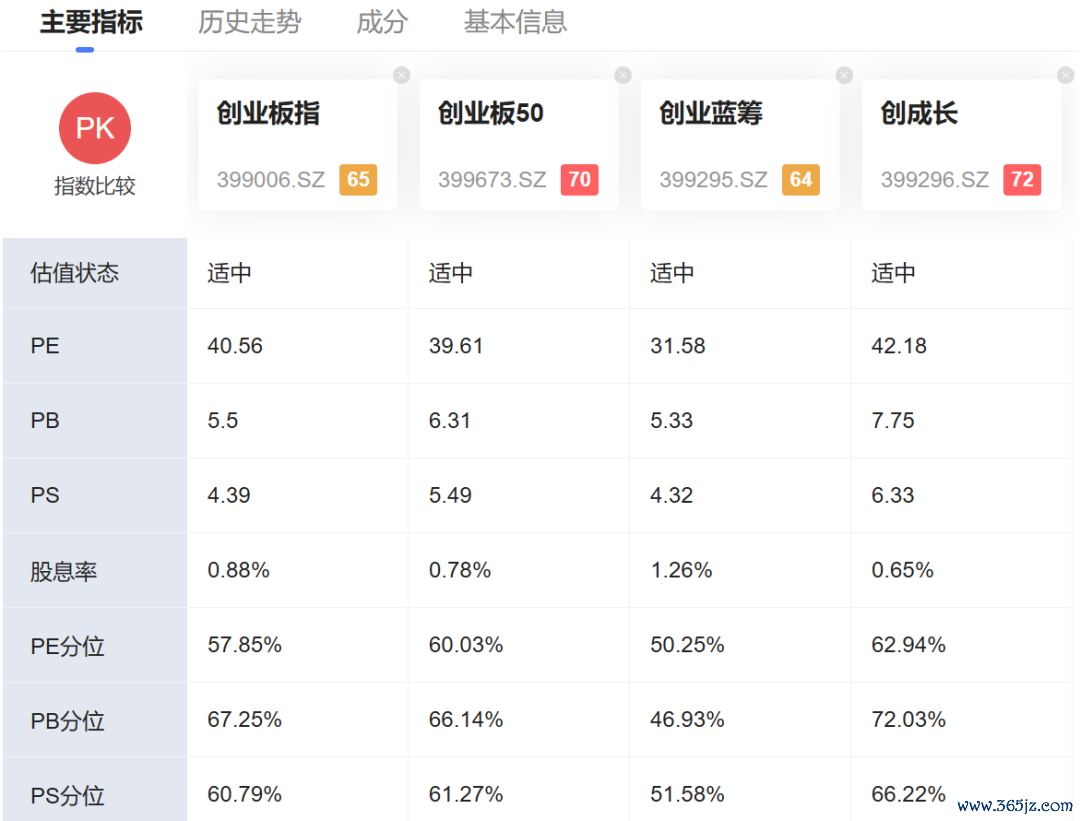Switch to the 历史走势 tab
1080x821 pixels.
pos(249,22)
